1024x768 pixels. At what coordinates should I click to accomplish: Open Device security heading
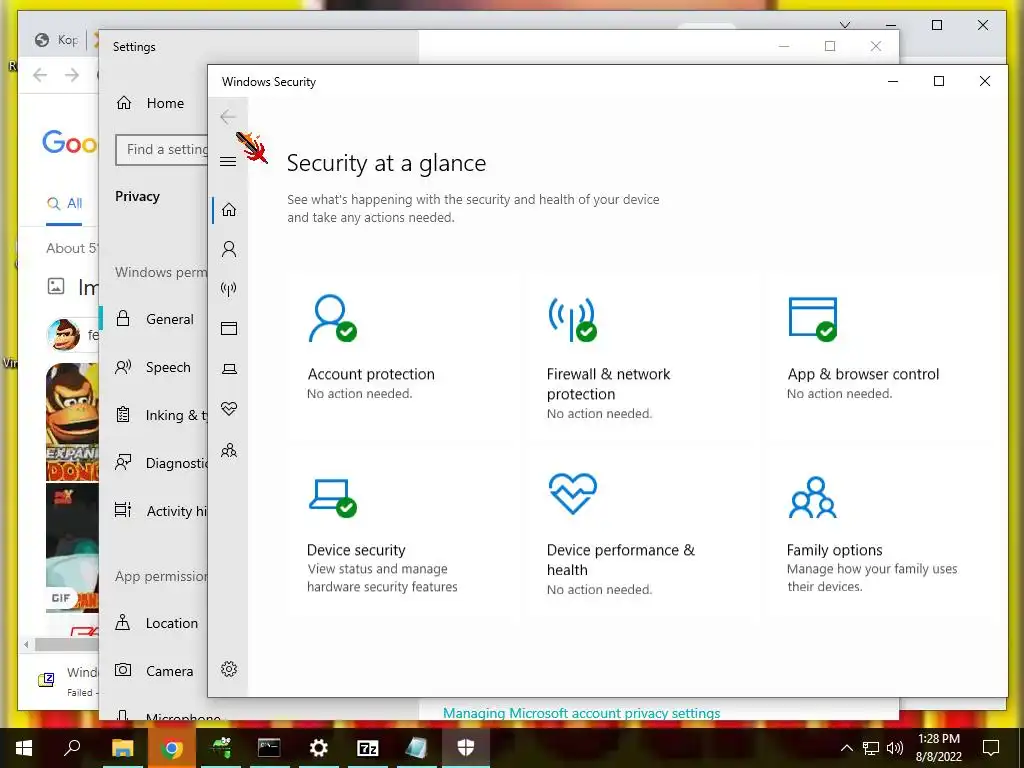point(357,550)
